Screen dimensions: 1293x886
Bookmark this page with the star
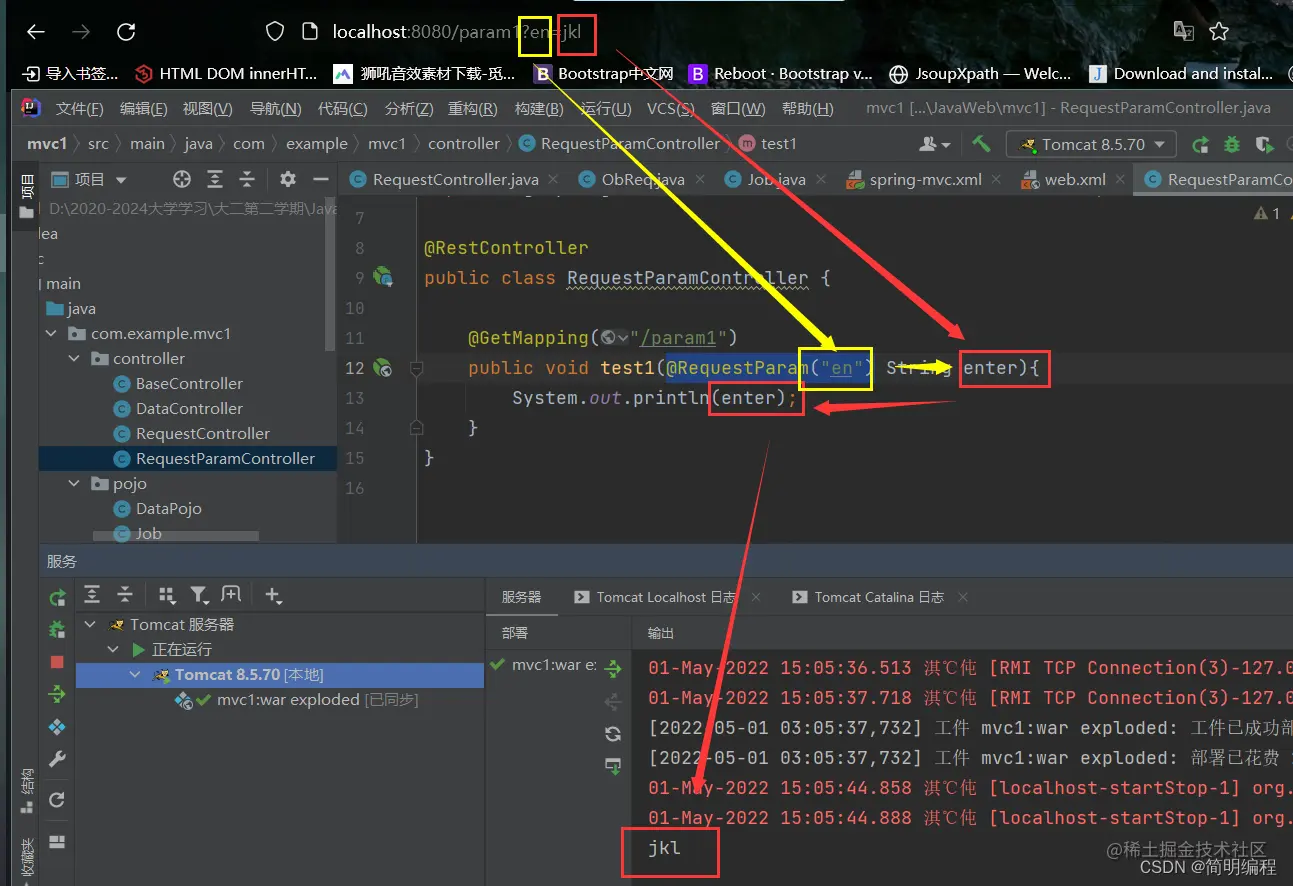[1218, 32]
